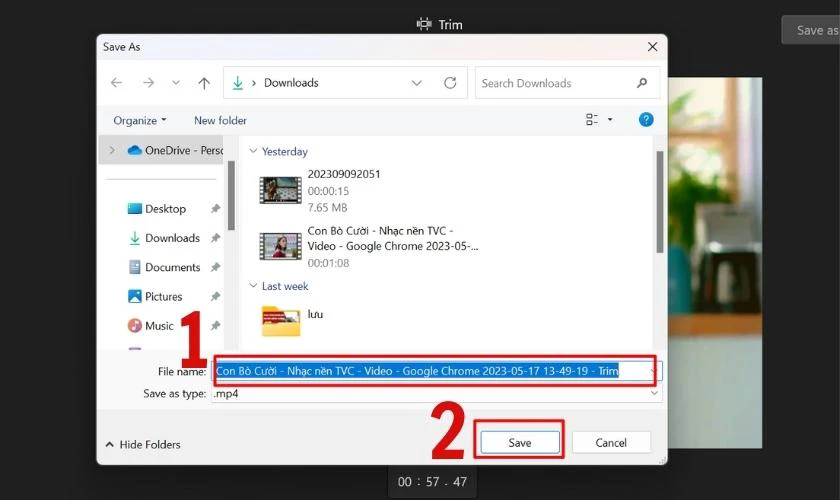Click the pin icon next to Documents
The height and width of the screenshot is (500, 840).
point(215,267)
